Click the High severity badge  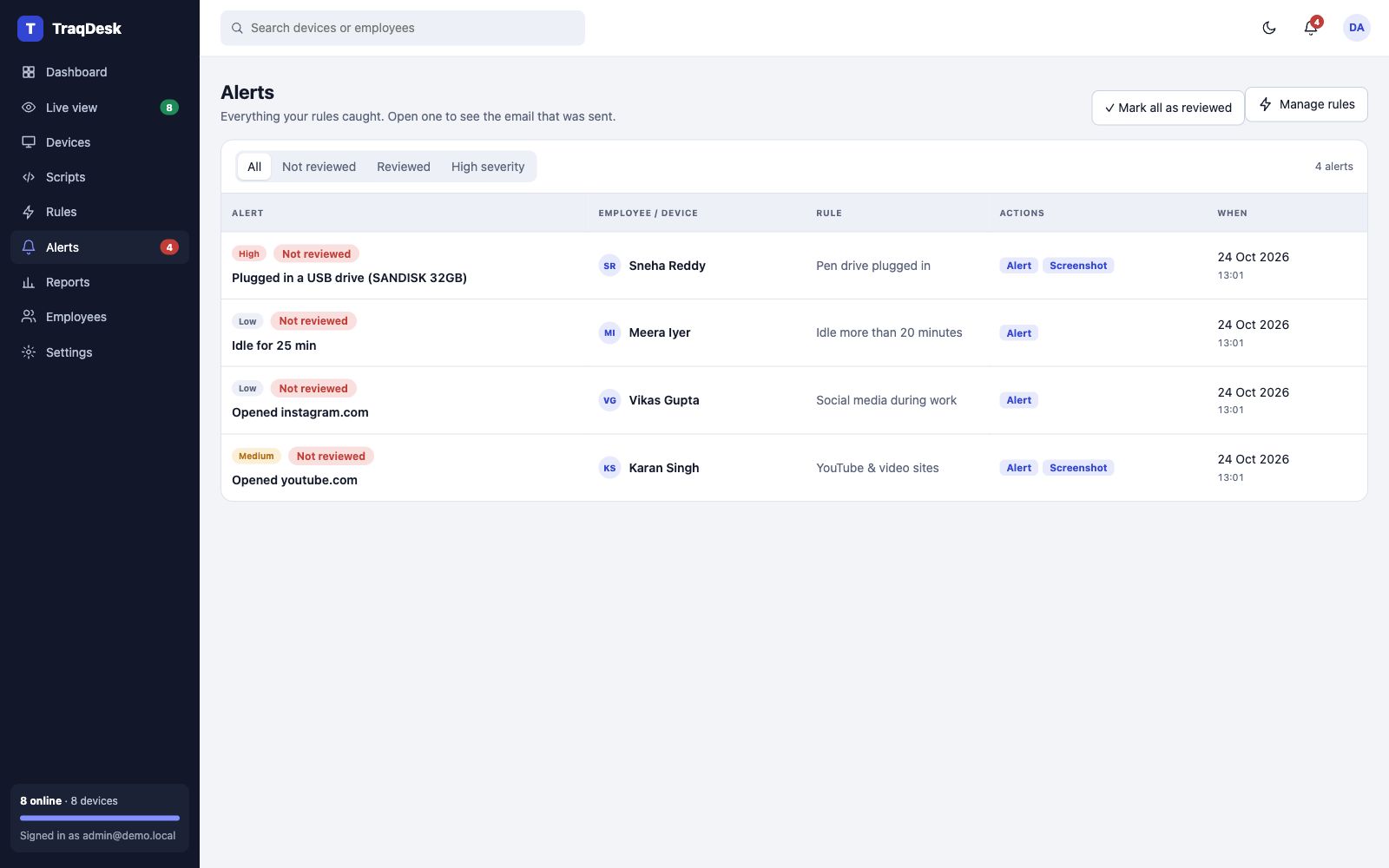pyautogui.click(x=249, y=253)
